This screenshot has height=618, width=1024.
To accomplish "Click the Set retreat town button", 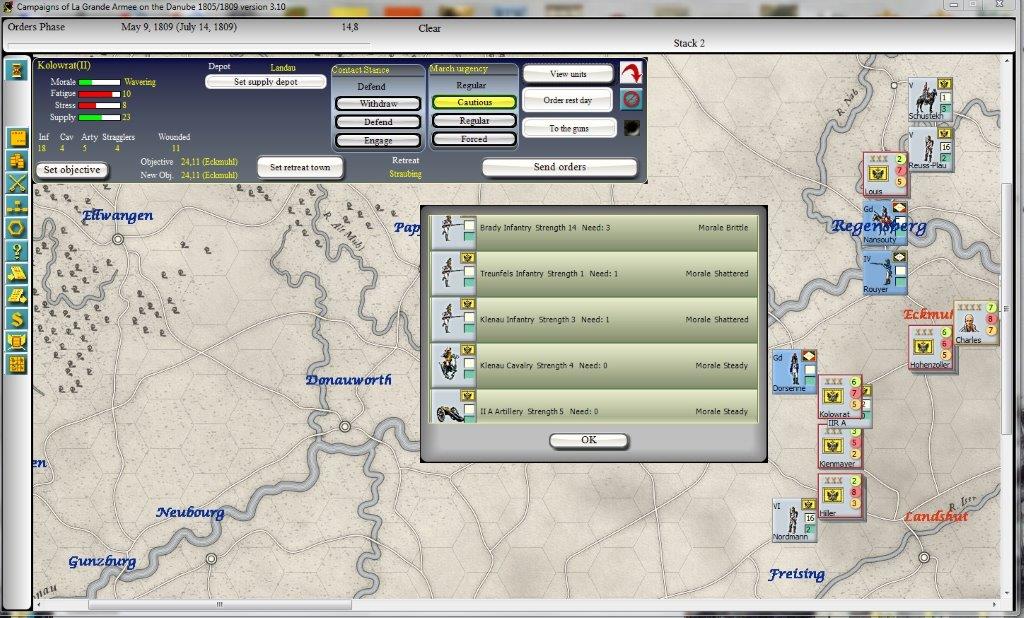I will 300,167.
